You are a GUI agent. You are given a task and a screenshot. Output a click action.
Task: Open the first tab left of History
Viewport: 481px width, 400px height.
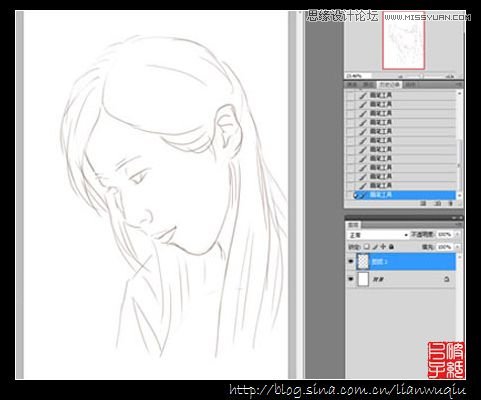353,85
